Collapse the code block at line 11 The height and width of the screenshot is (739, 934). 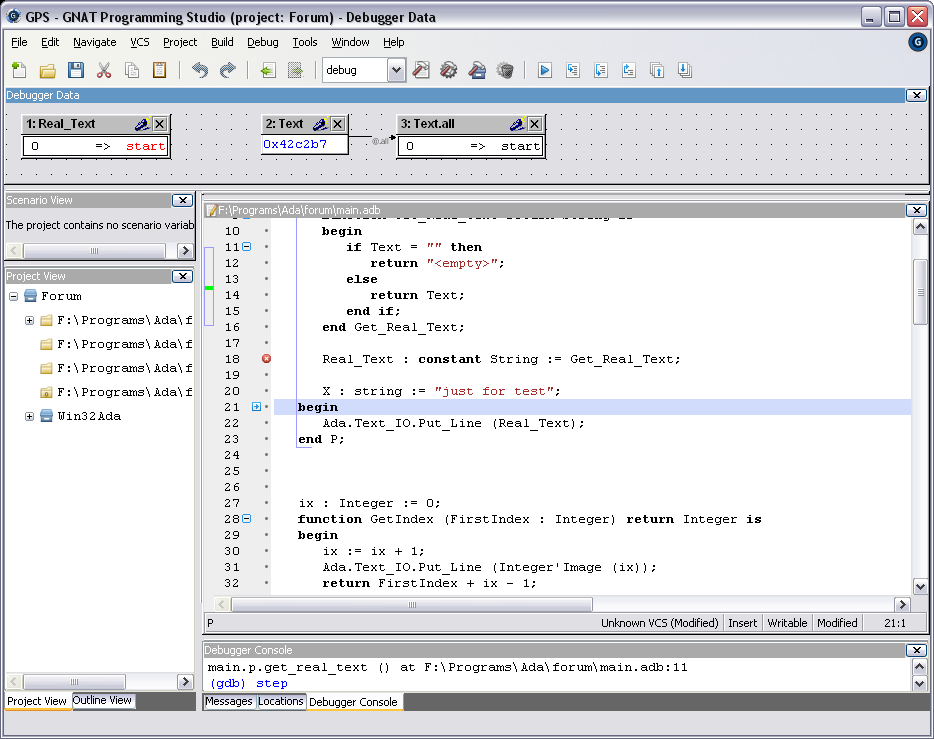246,247
